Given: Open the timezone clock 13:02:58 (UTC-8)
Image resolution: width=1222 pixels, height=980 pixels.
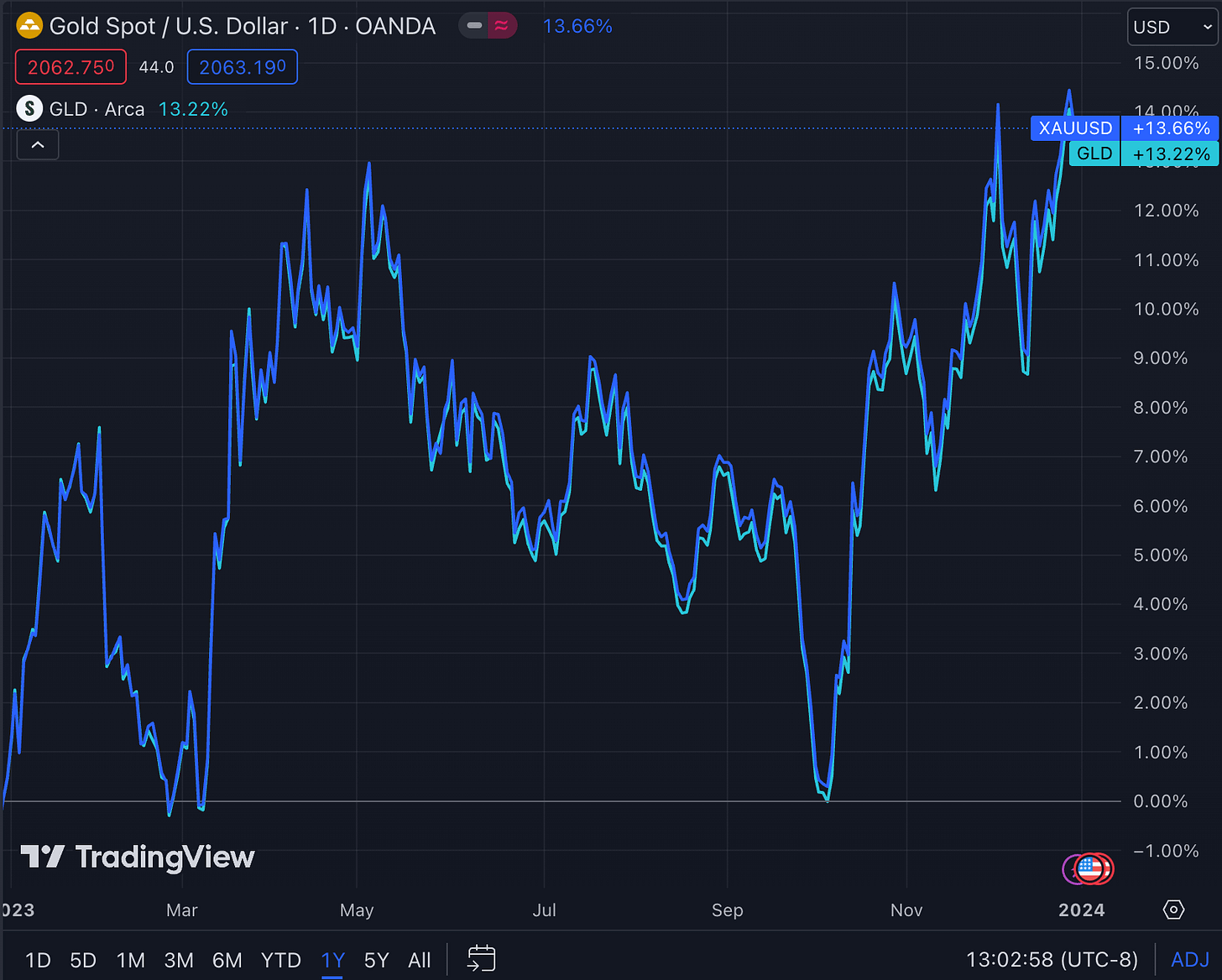Looking at the screenshot, I should (1052, 959).
